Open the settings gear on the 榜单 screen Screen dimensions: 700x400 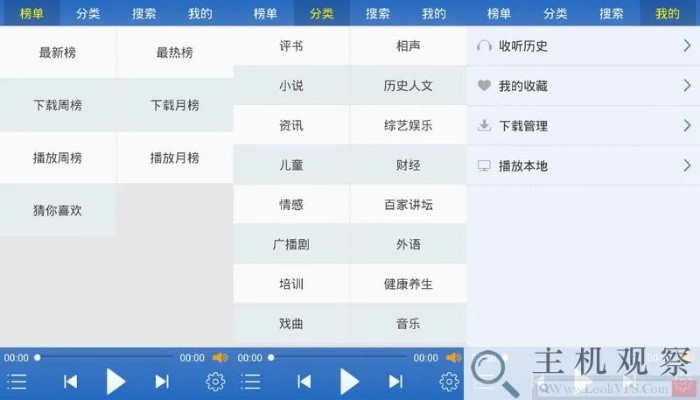[x=215, y=382]
